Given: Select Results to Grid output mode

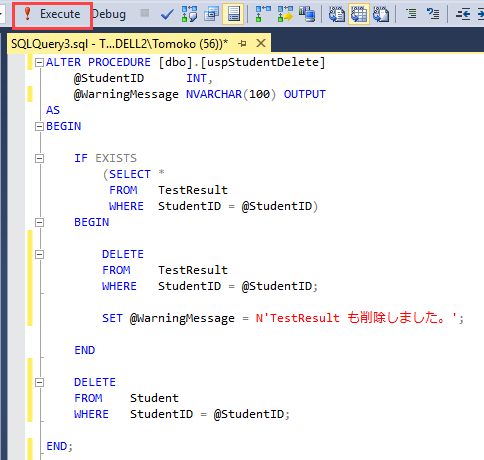Looking at the screenshot, I should 359,14.
